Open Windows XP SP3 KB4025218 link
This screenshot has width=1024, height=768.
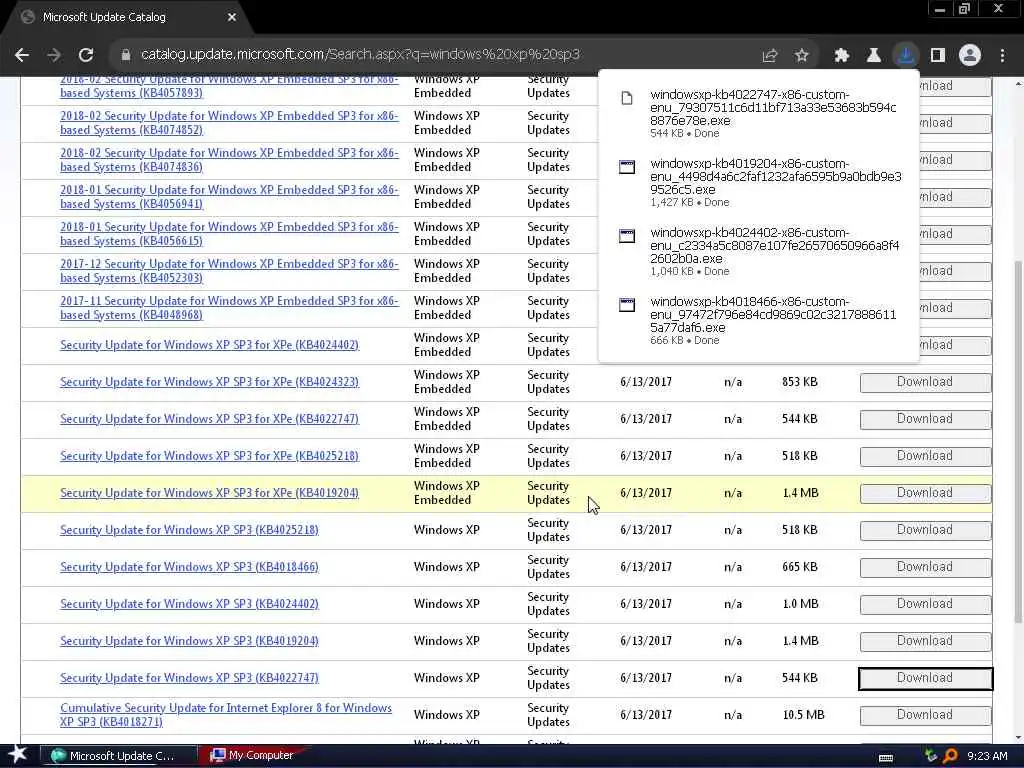(x=189, y=530)
